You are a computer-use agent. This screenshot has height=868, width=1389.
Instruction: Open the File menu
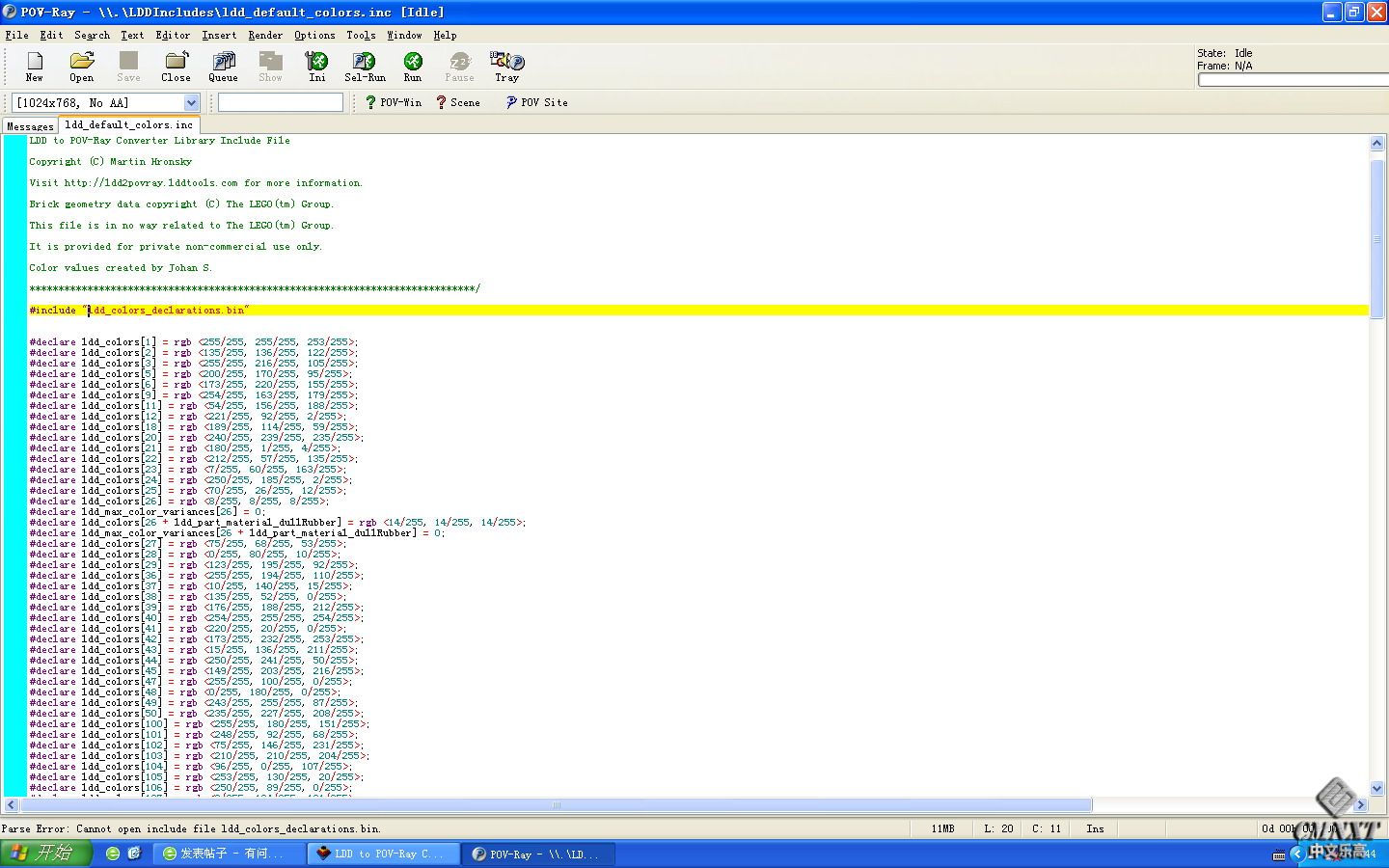(16, 35)
